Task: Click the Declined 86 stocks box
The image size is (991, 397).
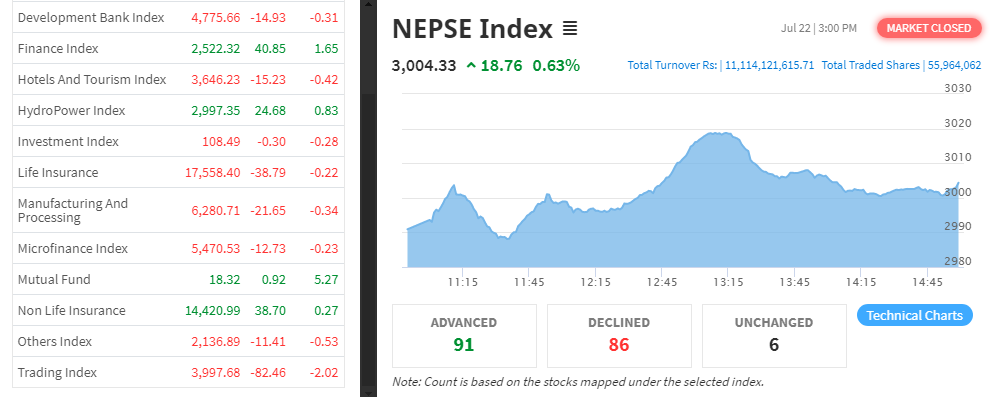Action: tap(619, 336)
